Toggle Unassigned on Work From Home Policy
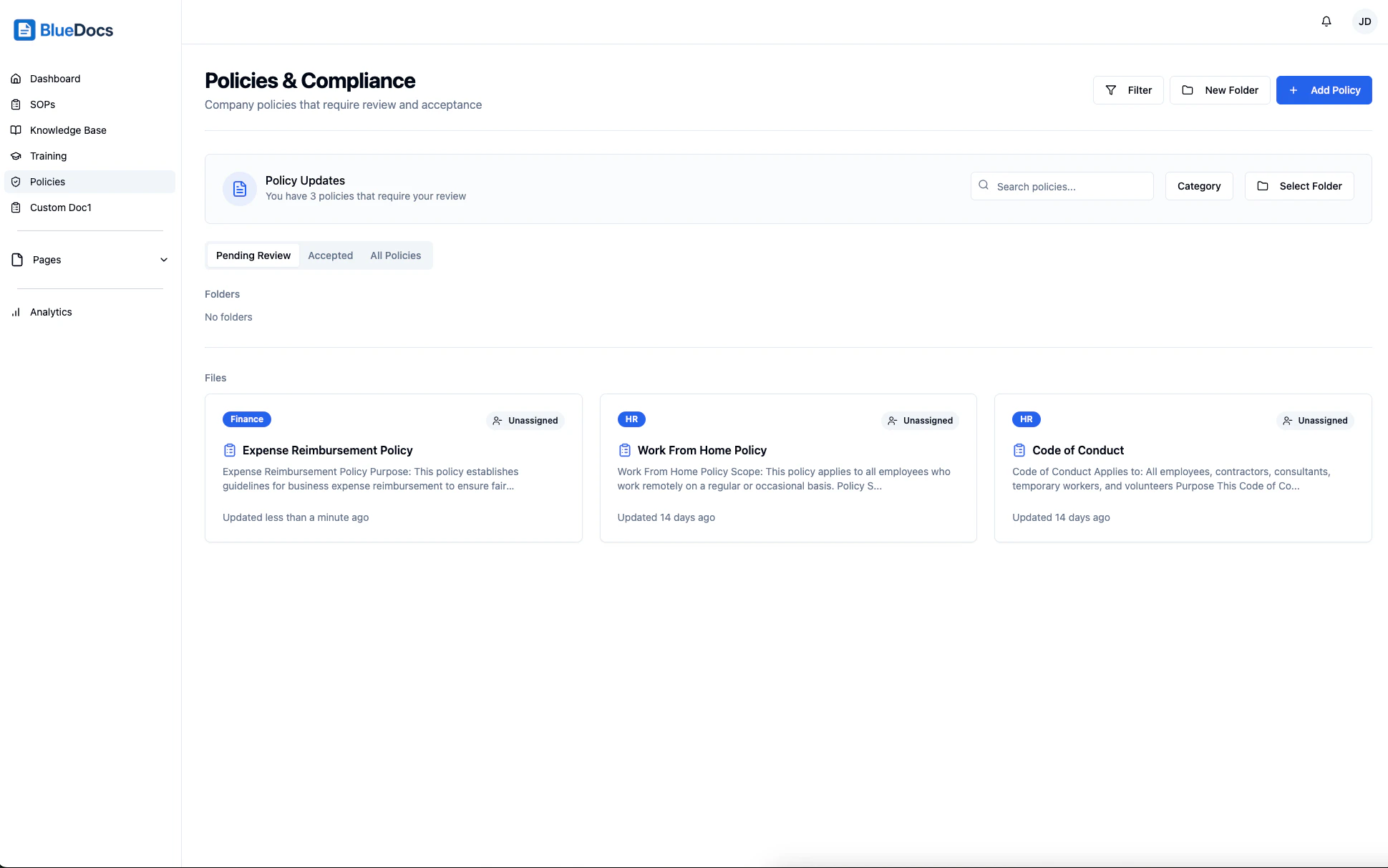This screenshot has width=1388, height=868. click(x=920, y=420)
